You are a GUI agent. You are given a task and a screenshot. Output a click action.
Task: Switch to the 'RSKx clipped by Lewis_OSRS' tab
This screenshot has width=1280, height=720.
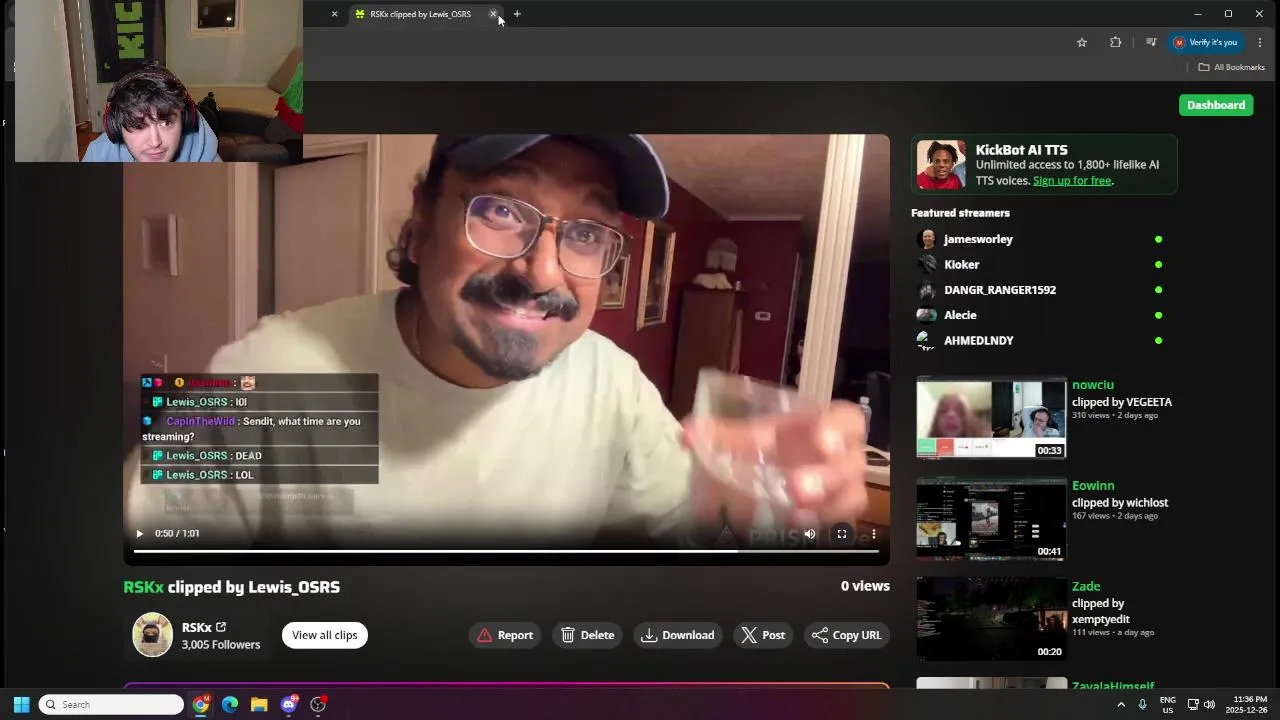[420, 14]
